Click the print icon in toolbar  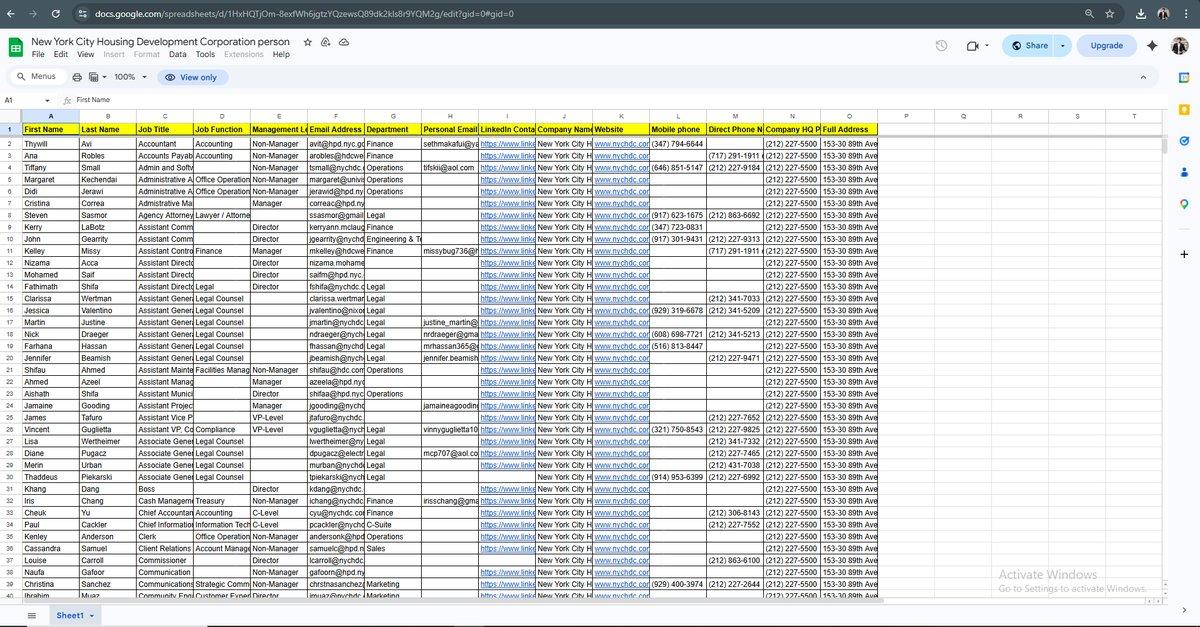point(77,77)
